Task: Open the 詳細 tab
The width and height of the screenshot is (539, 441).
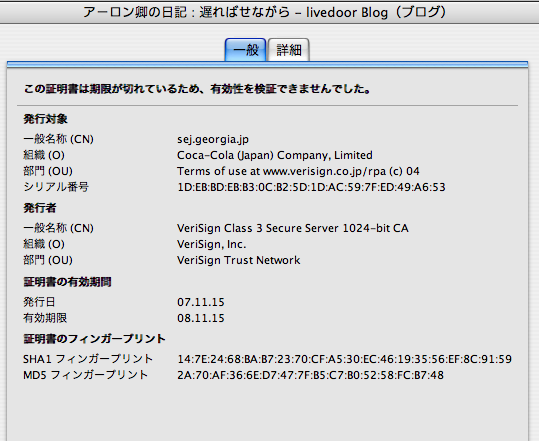Action: 289,50
